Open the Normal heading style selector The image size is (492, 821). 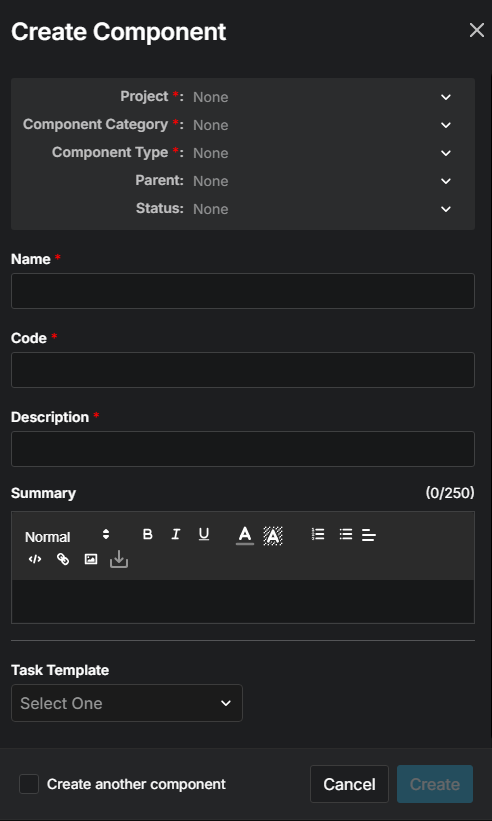tap(68, 537)
